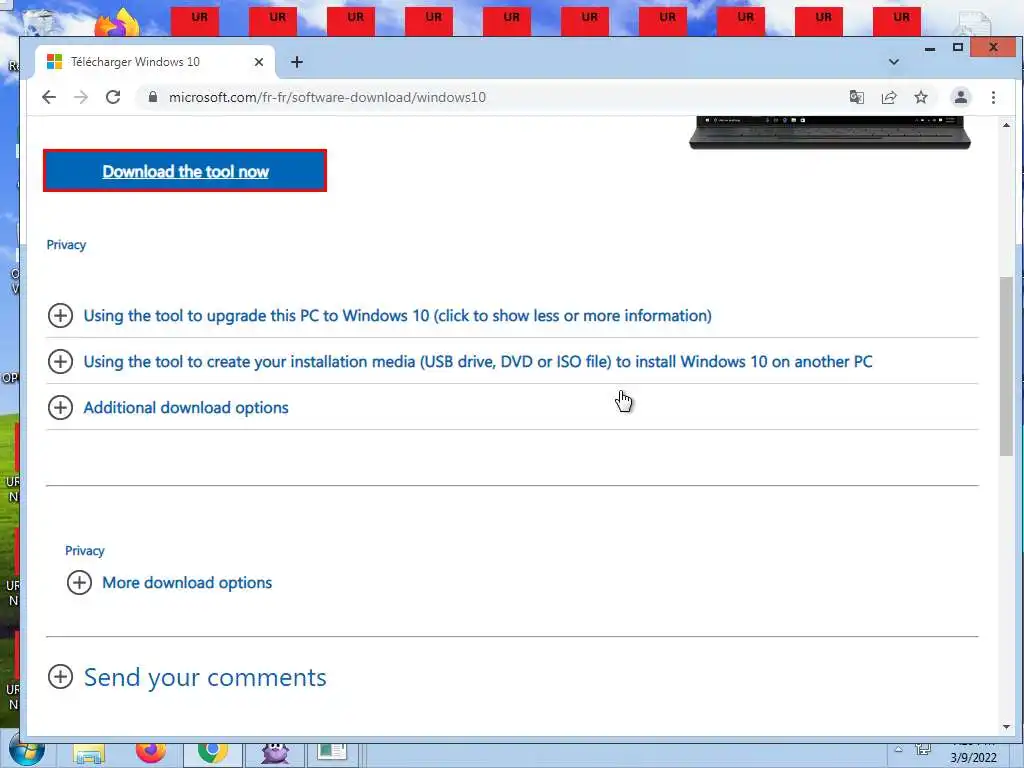The width and height of the screenshot is (1024, 768).
Task: Expand Send your comments section
Action: pos(204,677)
